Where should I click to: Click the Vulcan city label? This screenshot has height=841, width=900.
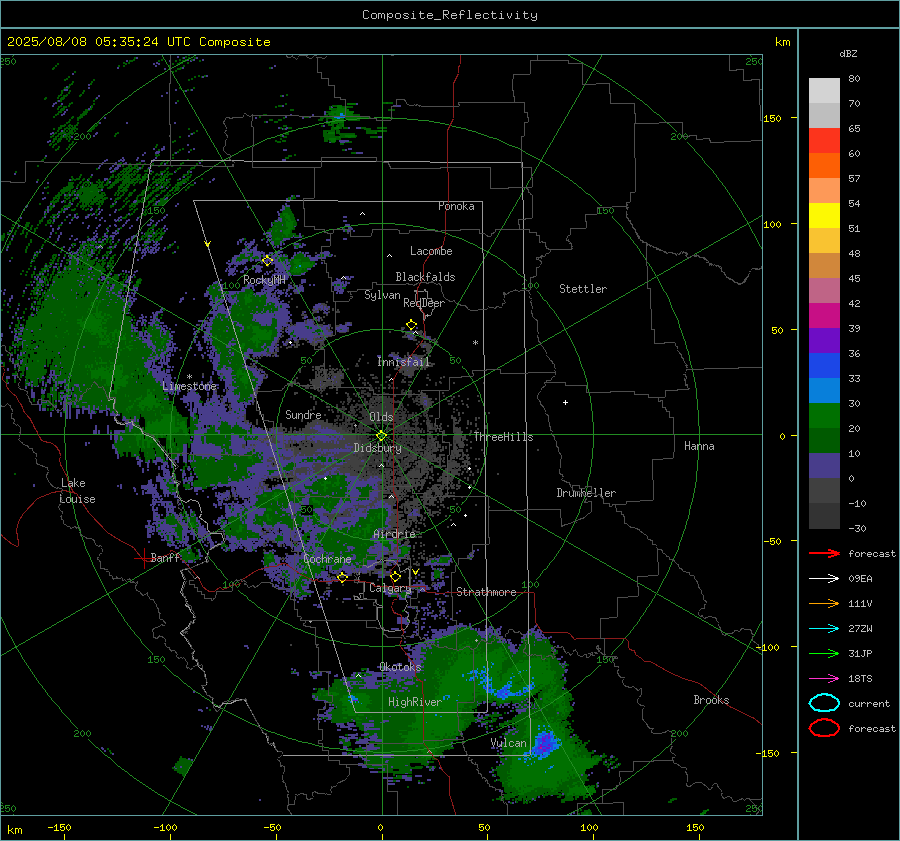click(x=508, y=743)
